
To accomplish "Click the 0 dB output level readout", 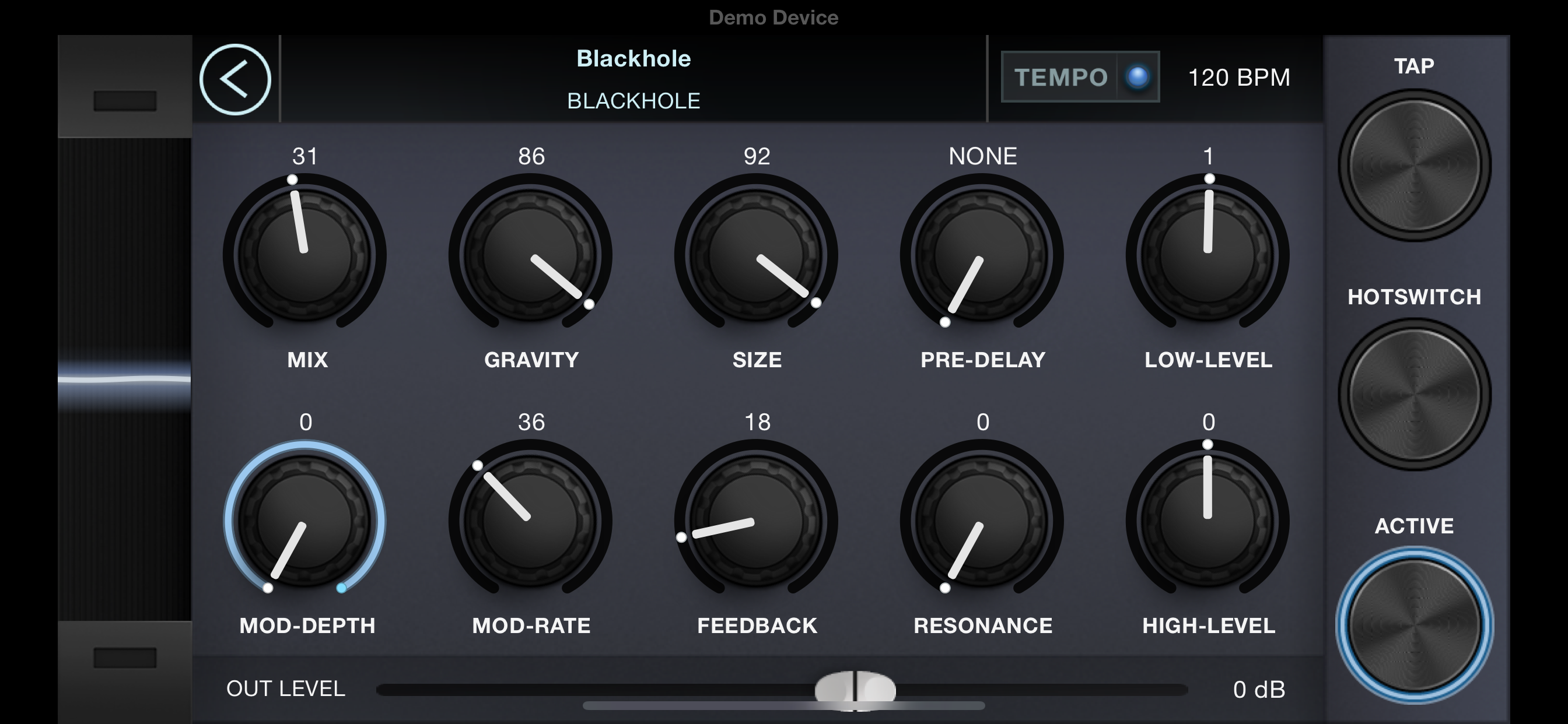I will pyautogui.click(x=1259, y=690).
